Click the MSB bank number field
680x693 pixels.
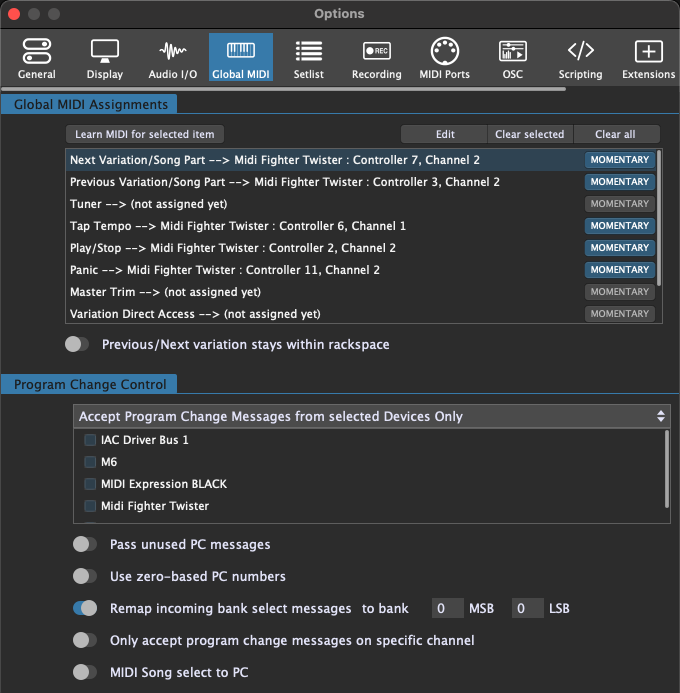tap(447, 608)
